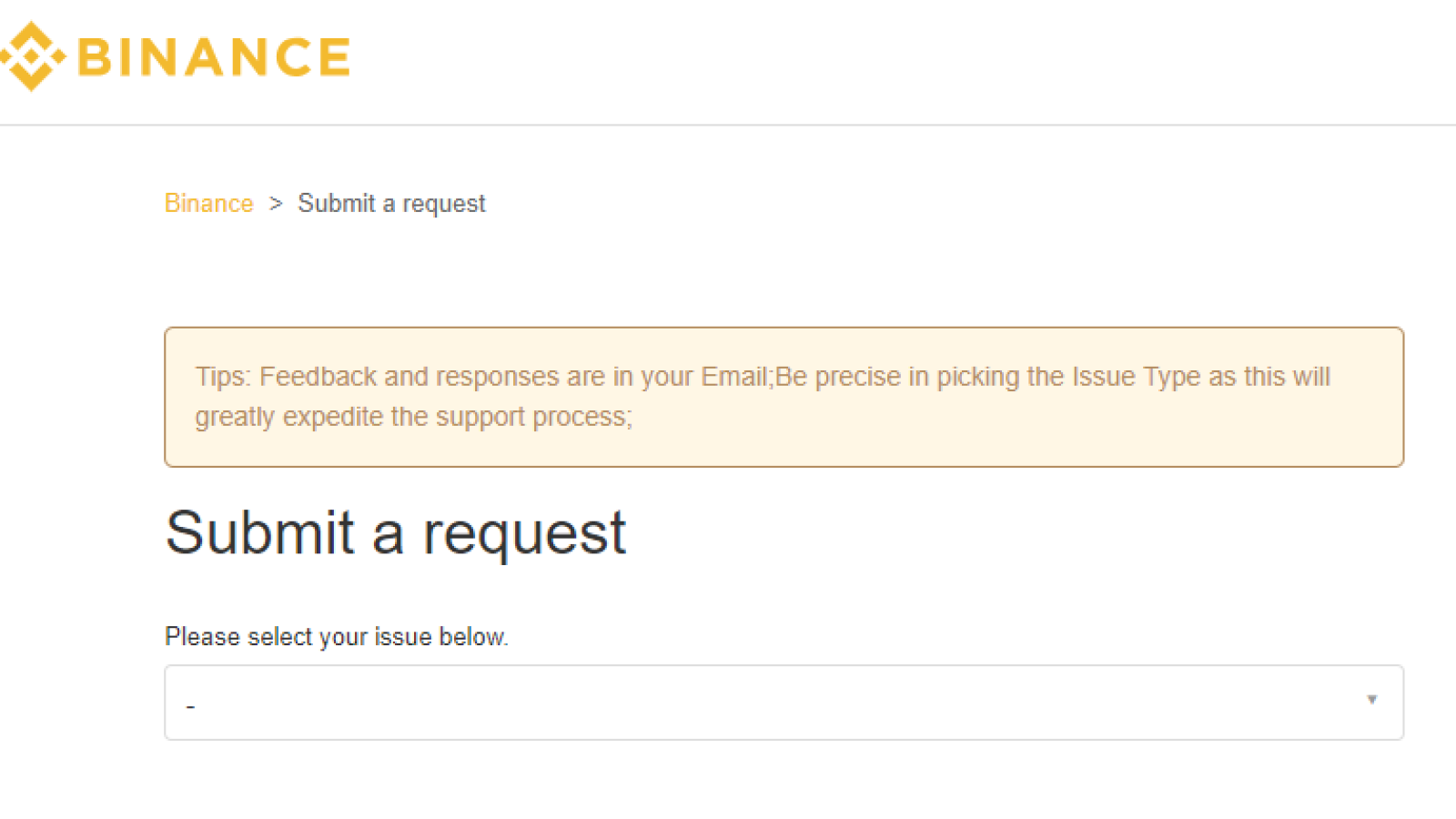Click the 'Please select your issue below' label
The width and height of the screenshot is (1456, 819).
(x=337, y=636)
